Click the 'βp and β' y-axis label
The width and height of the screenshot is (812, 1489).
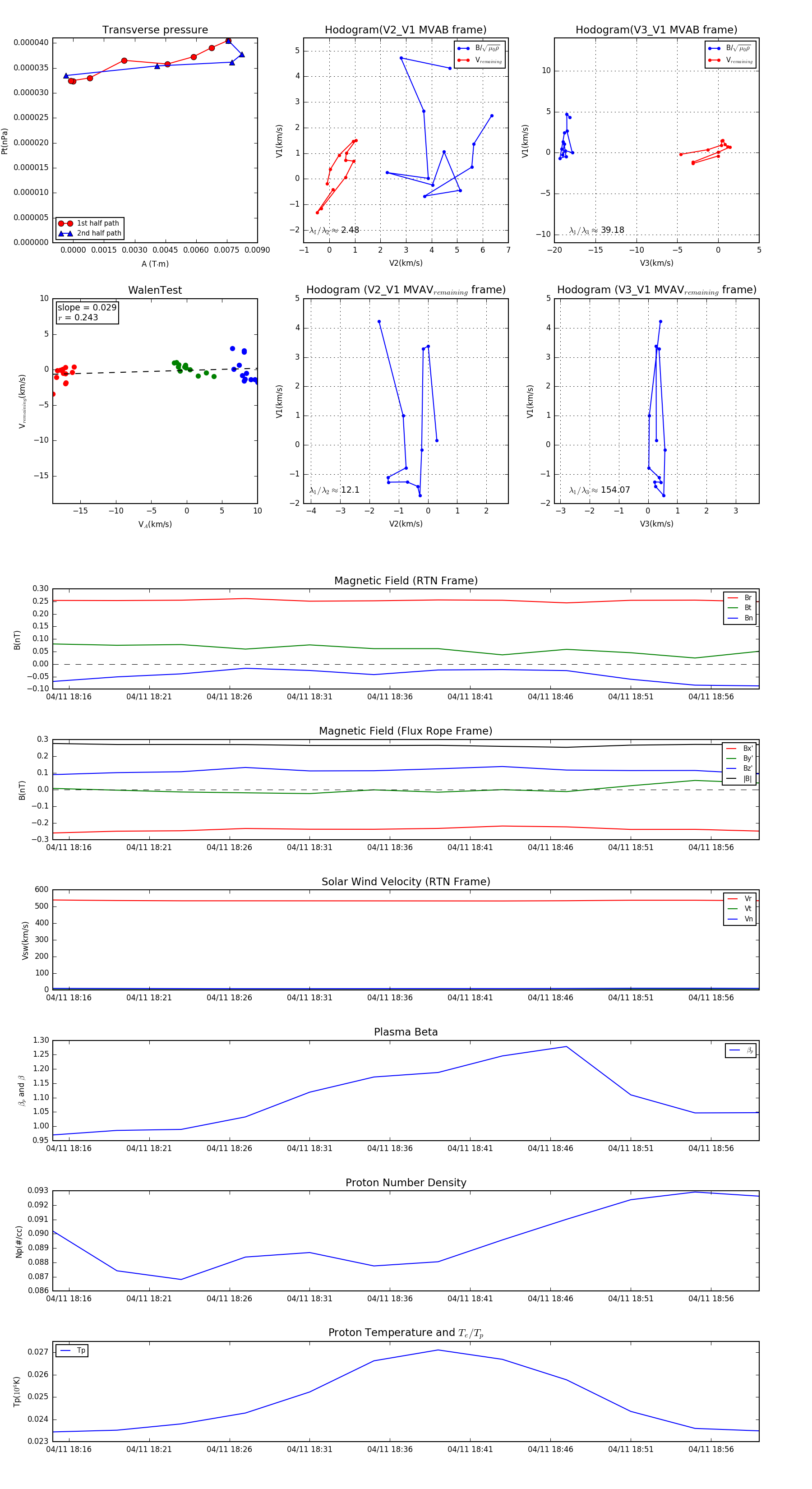[x=21, y=1091]
